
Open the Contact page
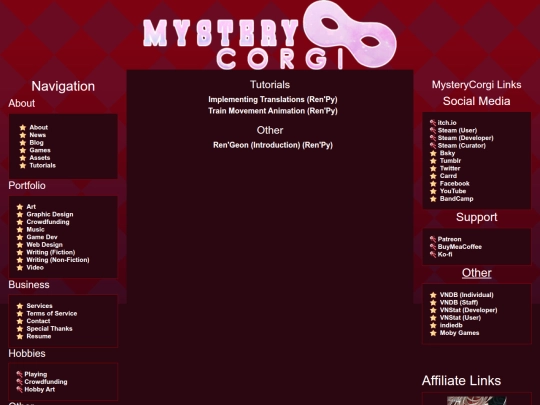(x=38, y=321)
